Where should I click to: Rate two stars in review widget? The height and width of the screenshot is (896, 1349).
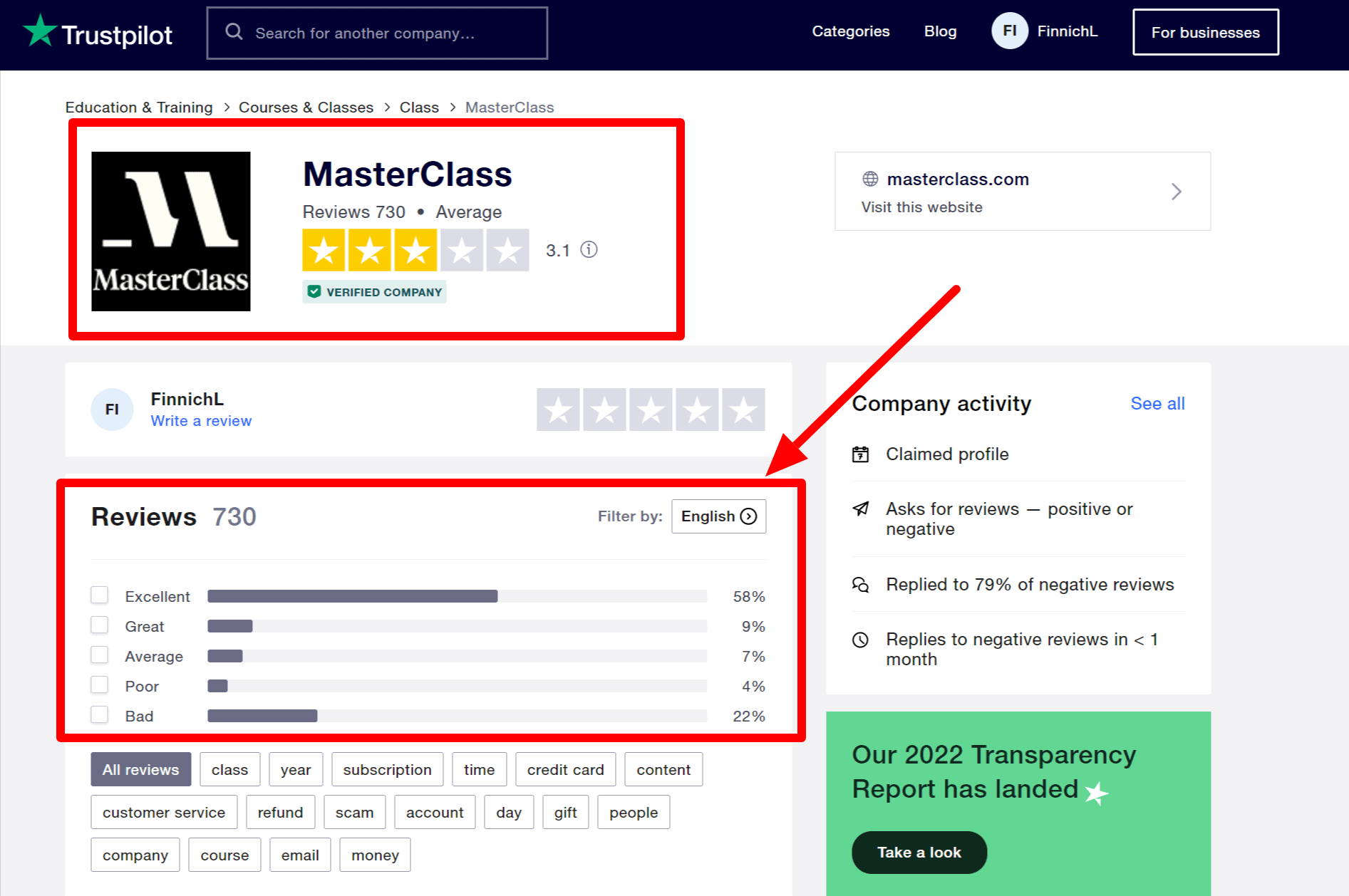pos(604,410)
